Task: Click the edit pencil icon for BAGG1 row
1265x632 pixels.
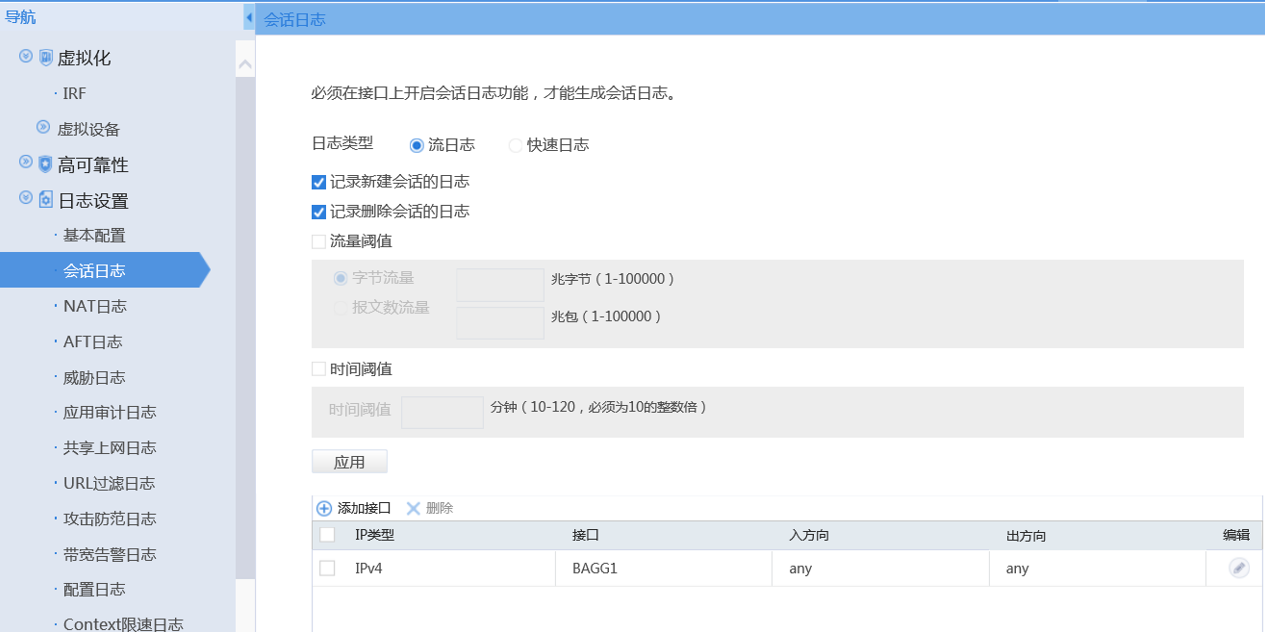Action: click(1239, 568)
